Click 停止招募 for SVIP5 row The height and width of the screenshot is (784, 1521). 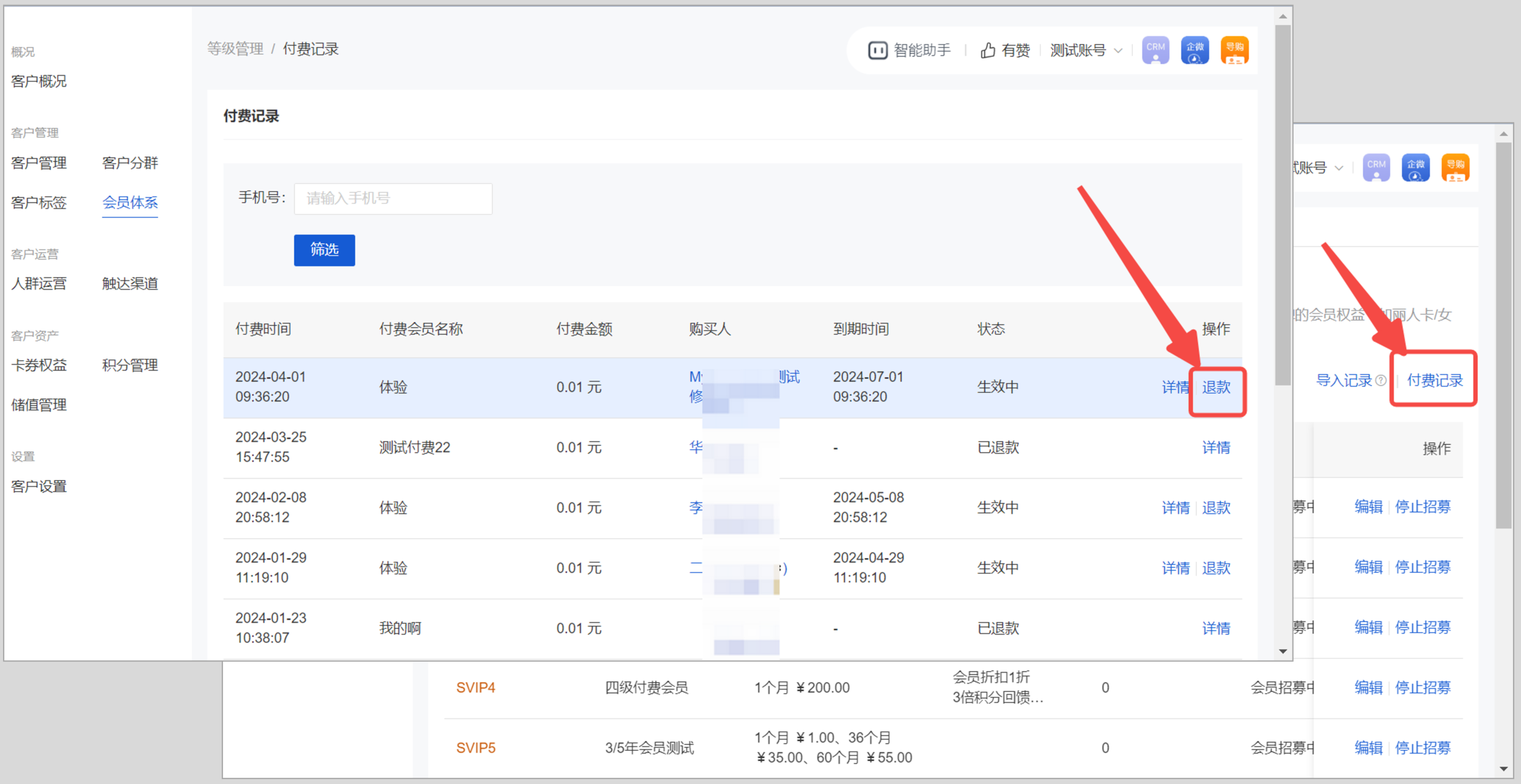[1423, 748]
